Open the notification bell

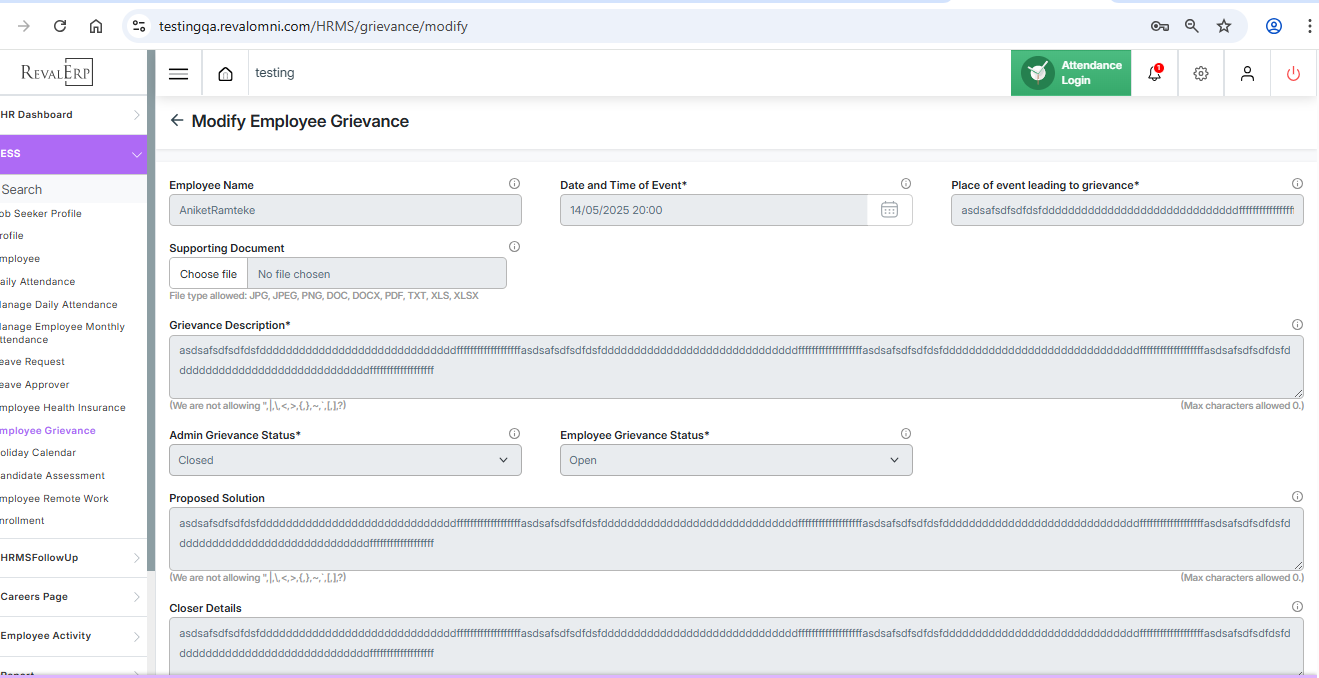click(x=1154, y=73)
